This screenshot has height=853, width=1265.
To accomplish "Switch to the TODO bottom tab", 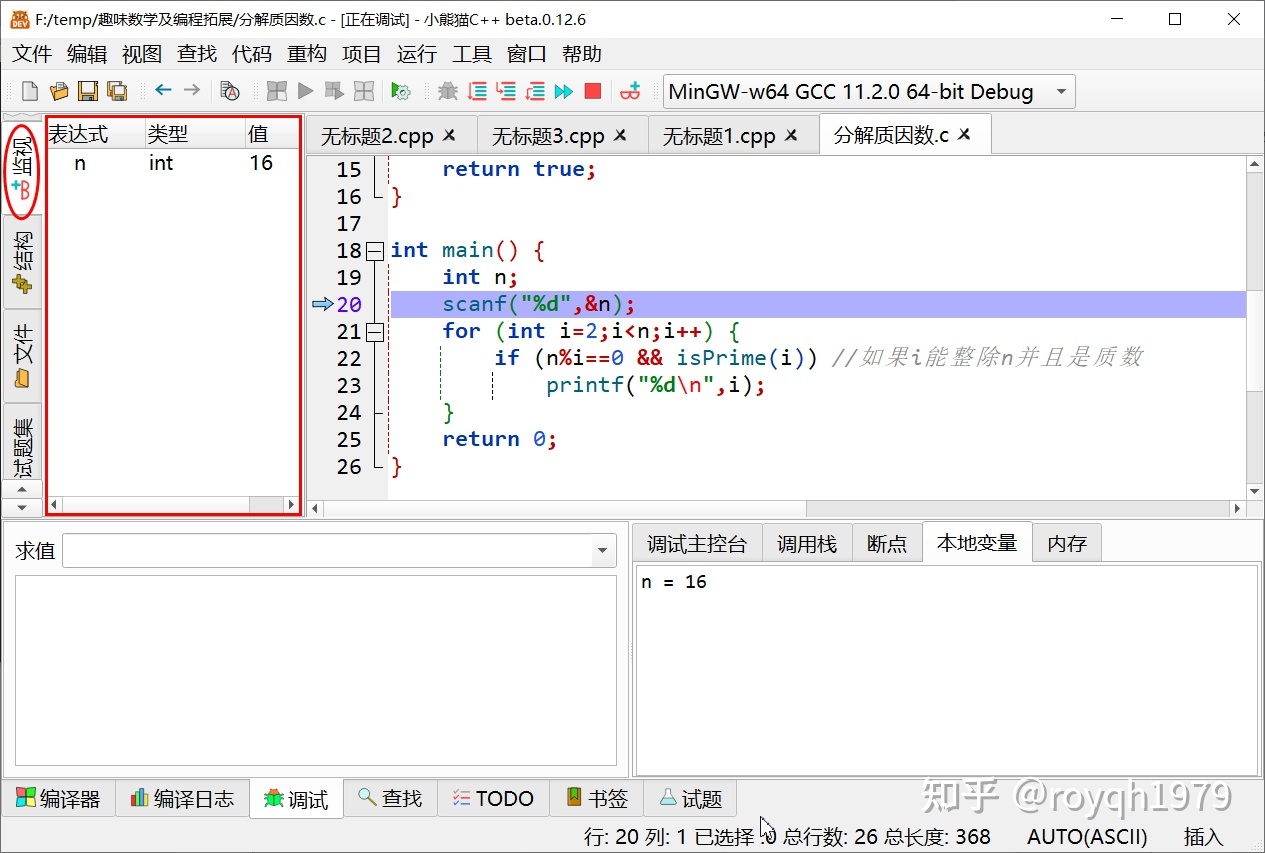I will coord(493,799).
